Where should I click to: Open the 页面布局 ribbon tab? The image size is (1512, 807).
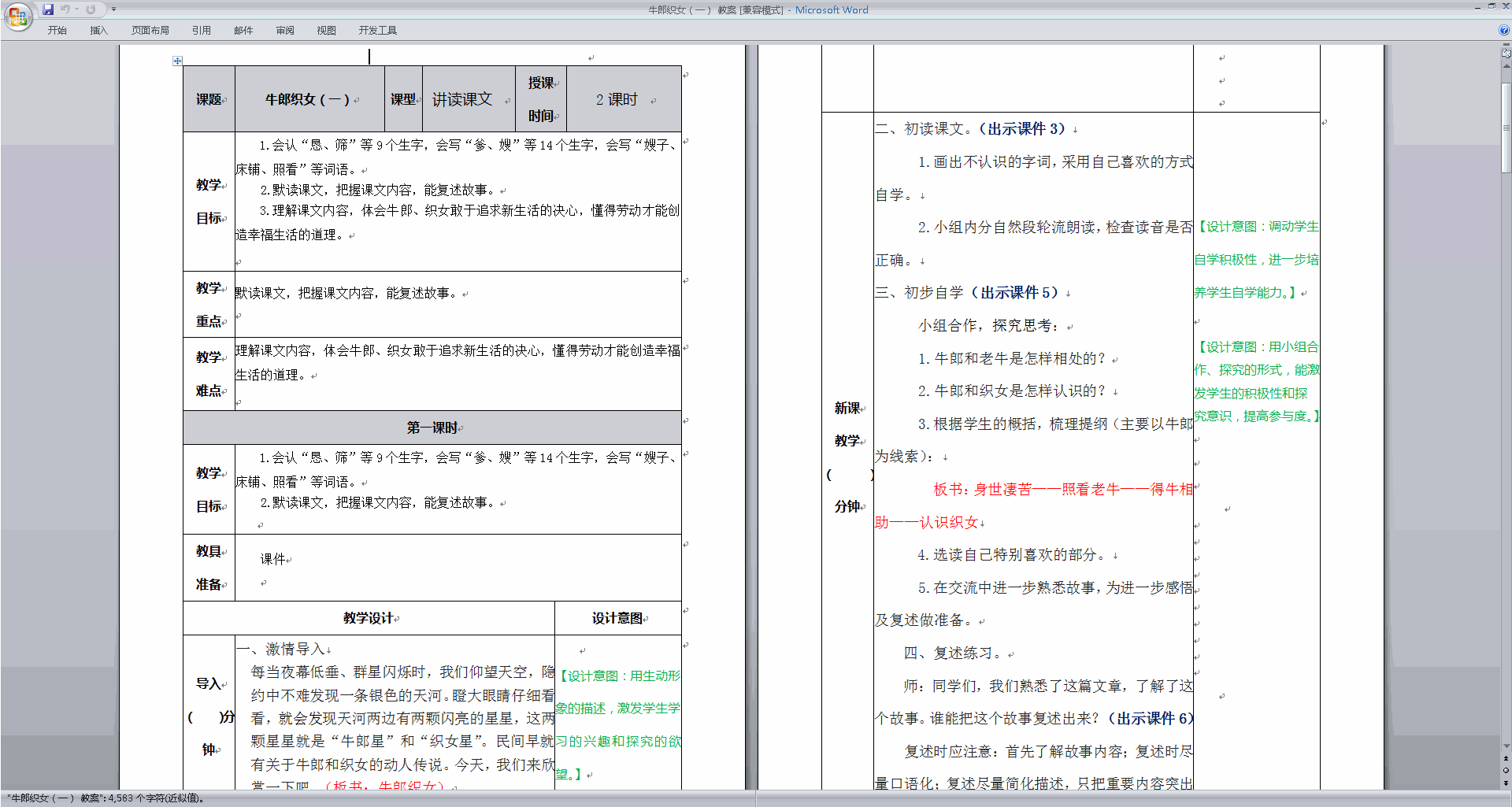[150, 31]
